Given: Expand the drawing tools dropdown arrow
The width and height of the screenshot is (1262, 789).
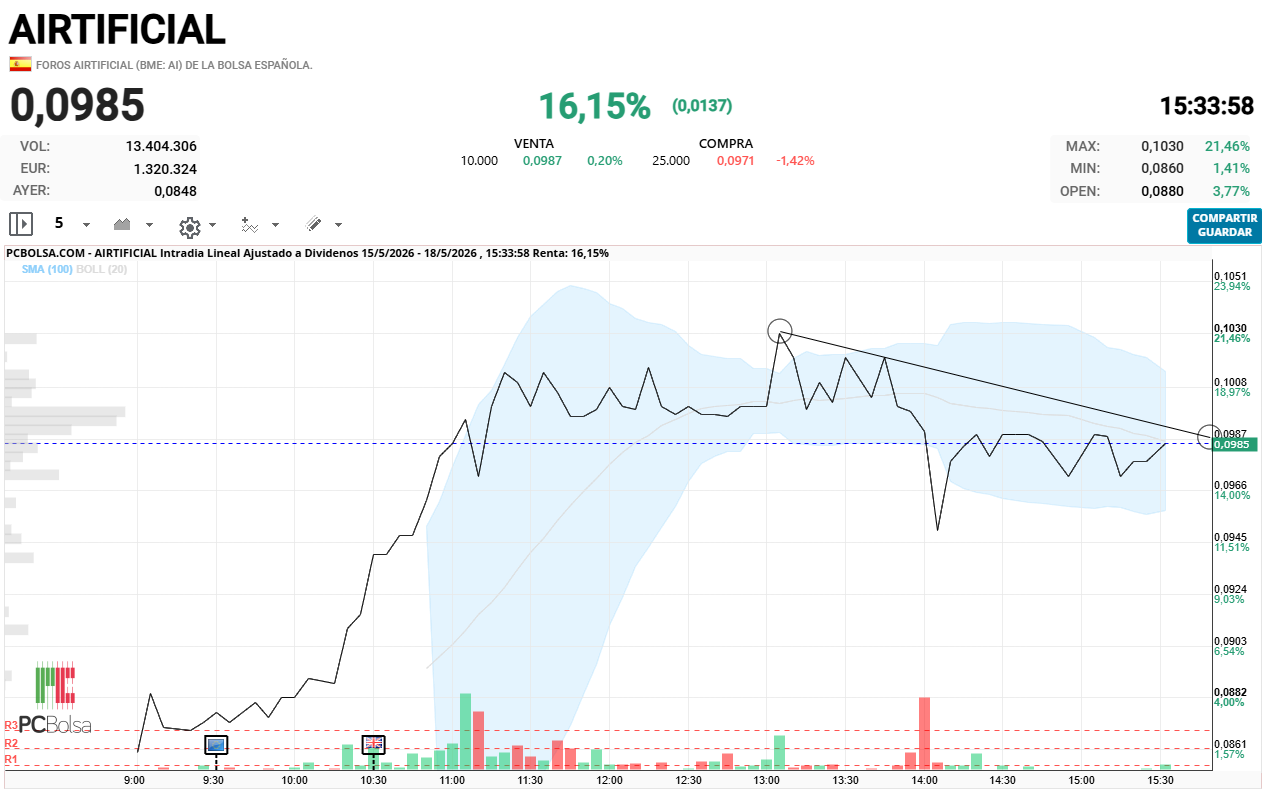Looking at the screenshot, I should (339, 225).
